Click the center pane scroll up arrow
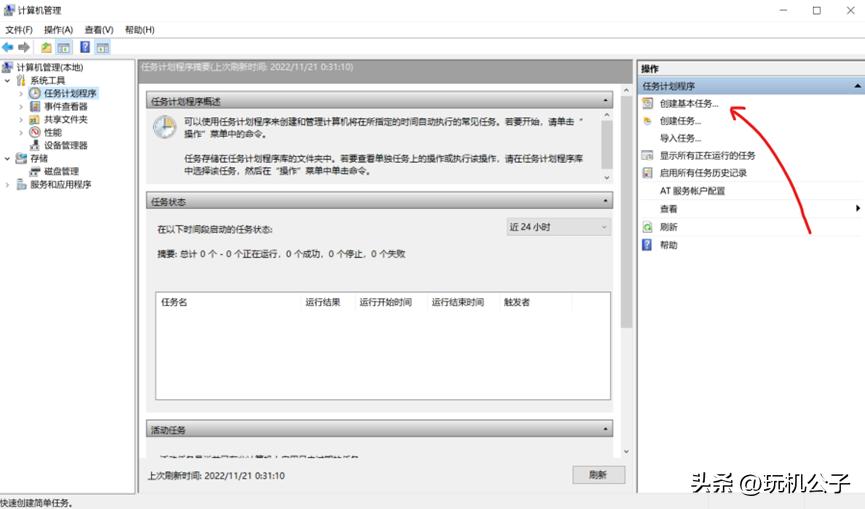The width and height of the screenshot is (865, 509). pyautogui.click(x=626, y=90)
